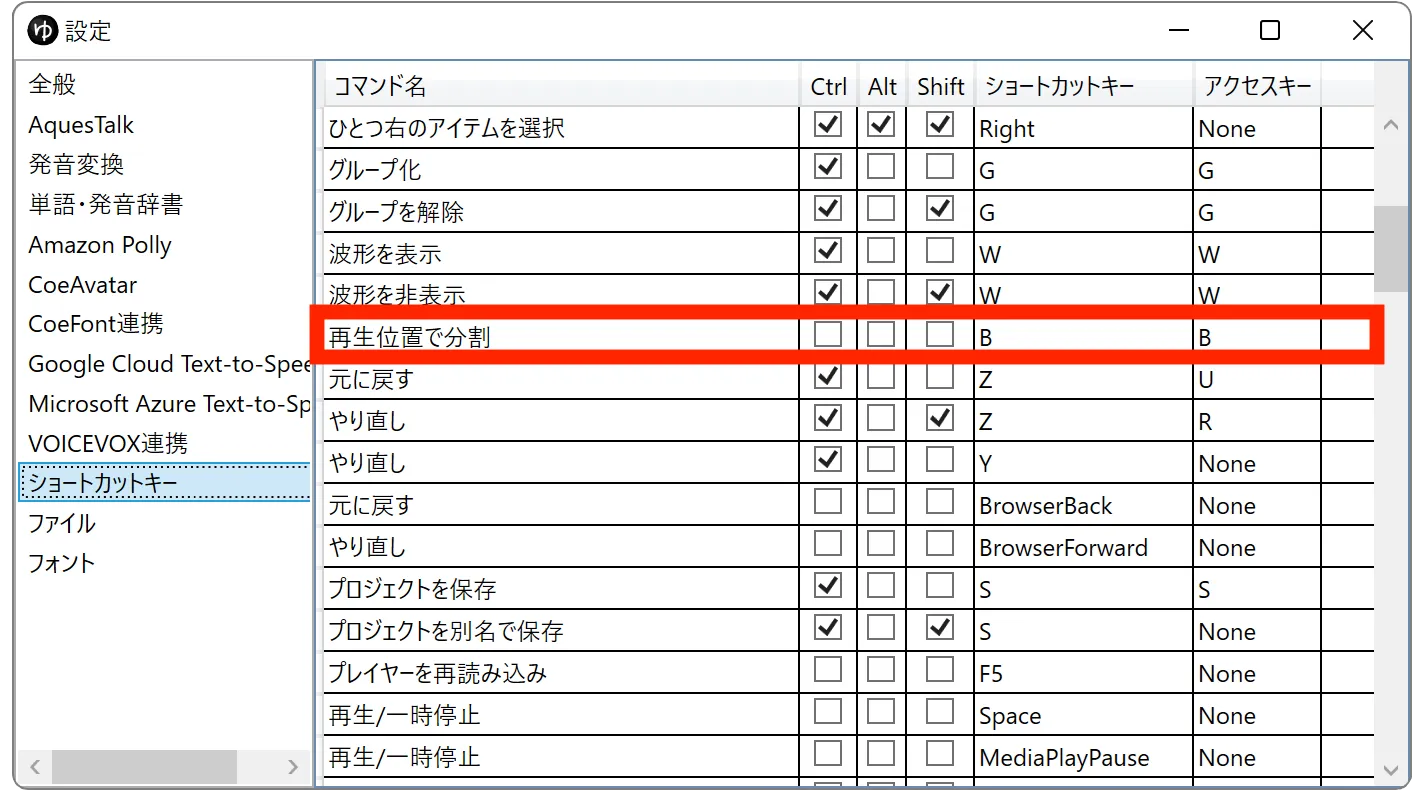Click the down arrow of the shortcut list scrollbar
The height and width of the screenshot is (802, 1424).
click(x=1390, y=769)
